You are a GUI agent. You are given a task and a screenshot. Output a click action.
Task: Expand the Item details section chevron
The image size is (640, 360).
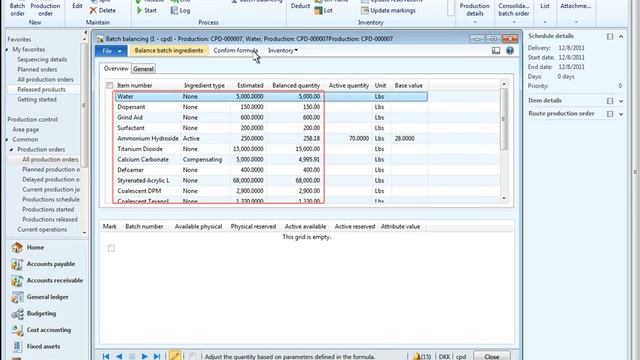click(x=621, y=101)
